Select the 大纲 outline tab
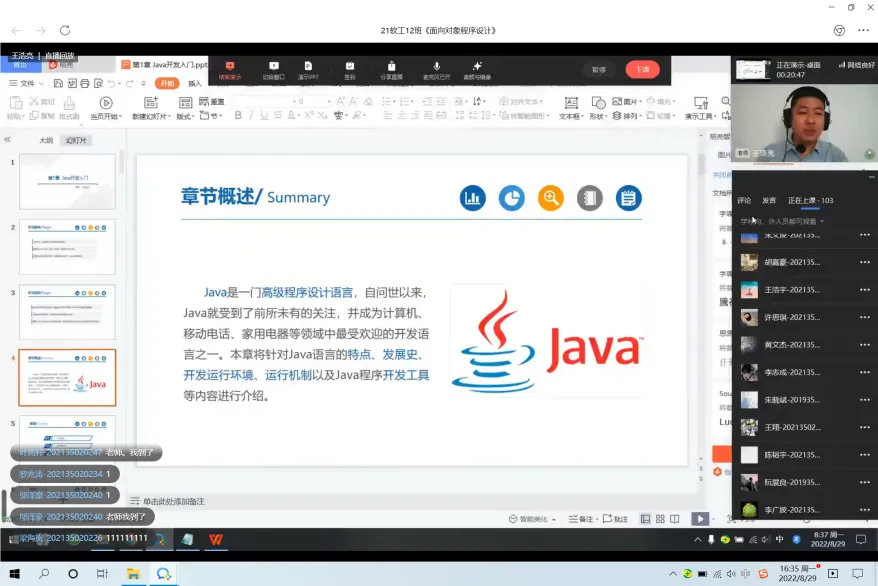 click(x=45, y=140)
